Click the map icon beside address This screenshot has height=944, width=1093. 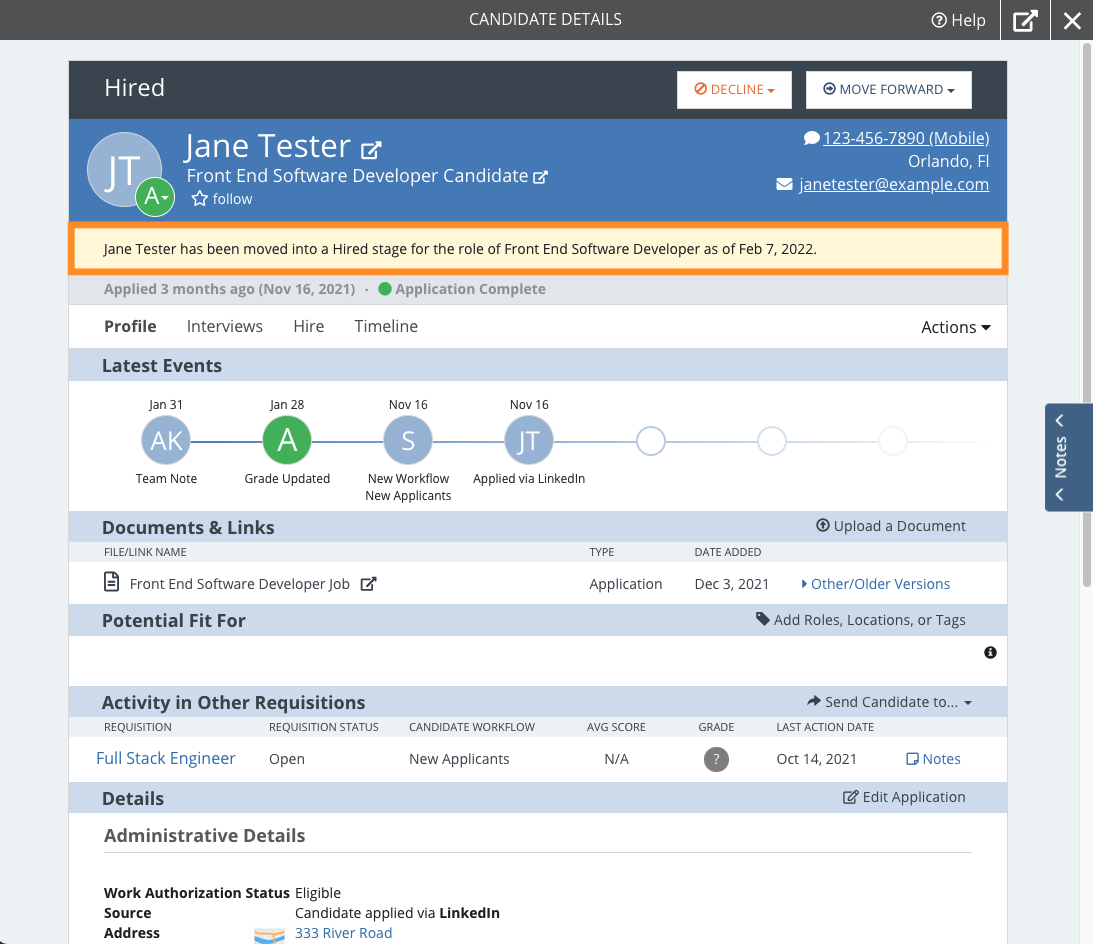[x=269, y=935]
